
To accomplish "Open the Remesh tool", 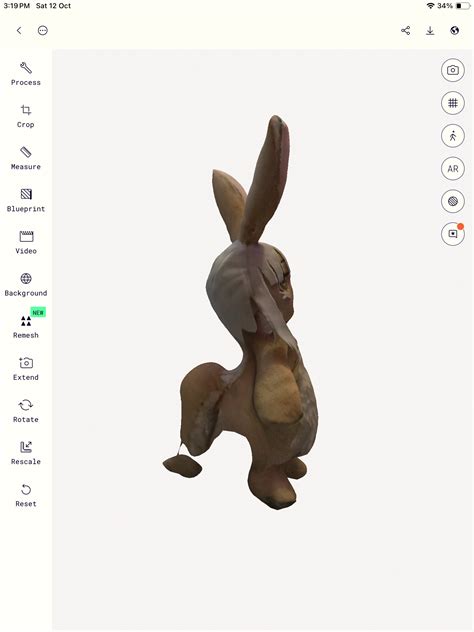I will 26,327.
